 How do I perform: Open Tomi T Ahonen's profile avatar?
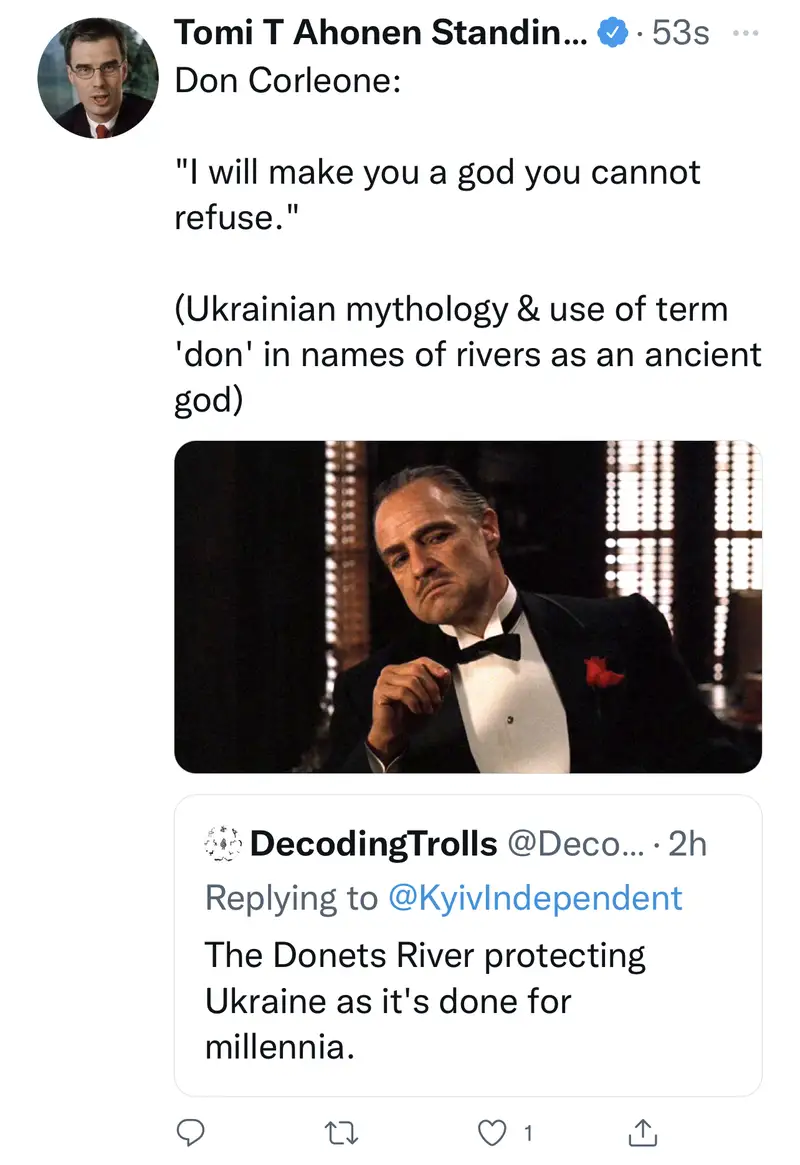(x=97, y=77)
